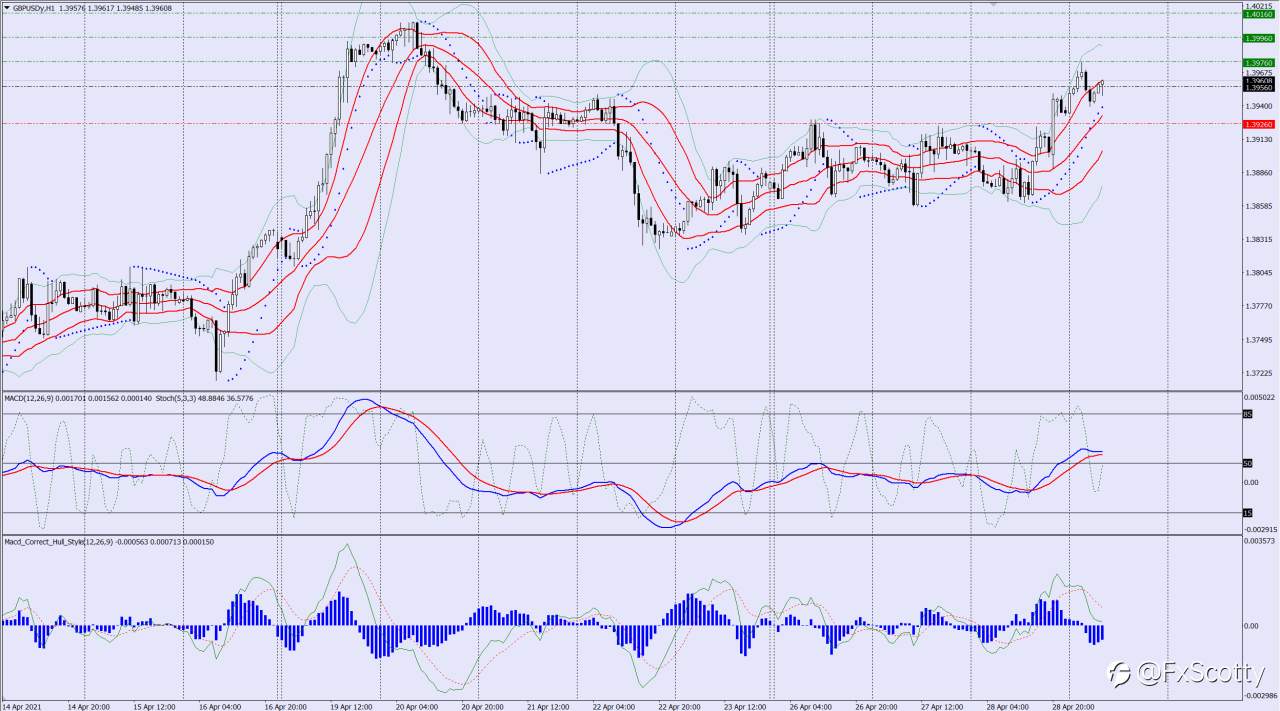Screen dimensions: 1280x711
Task: Click the current price tag 1.39608
Action: pos(1257,81)
